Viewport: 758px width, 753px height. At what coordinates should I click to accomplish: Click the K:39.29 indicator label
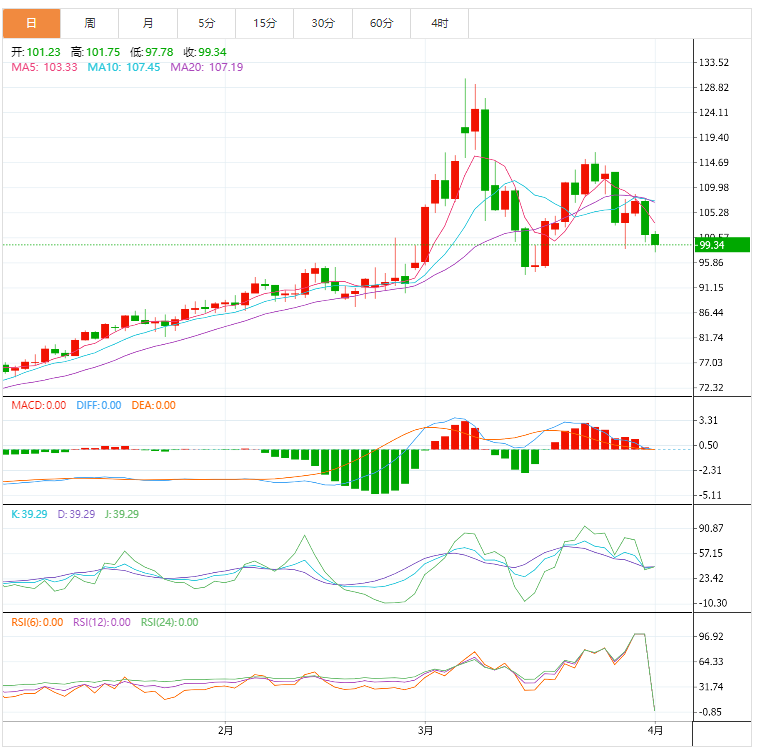point(29,514)
